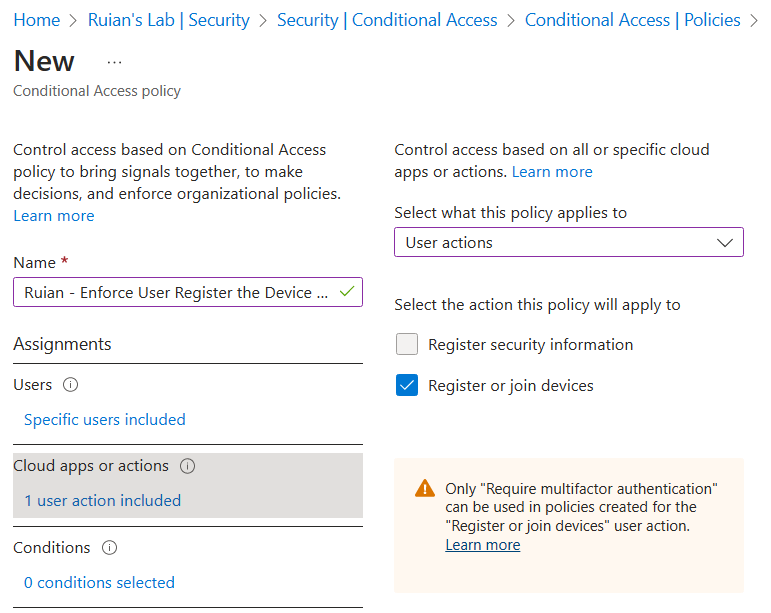Viewport: 771px width, 613px height.
Task: Click the Conditions info icon
Action: pyautogui.click(x=109, y=548)
